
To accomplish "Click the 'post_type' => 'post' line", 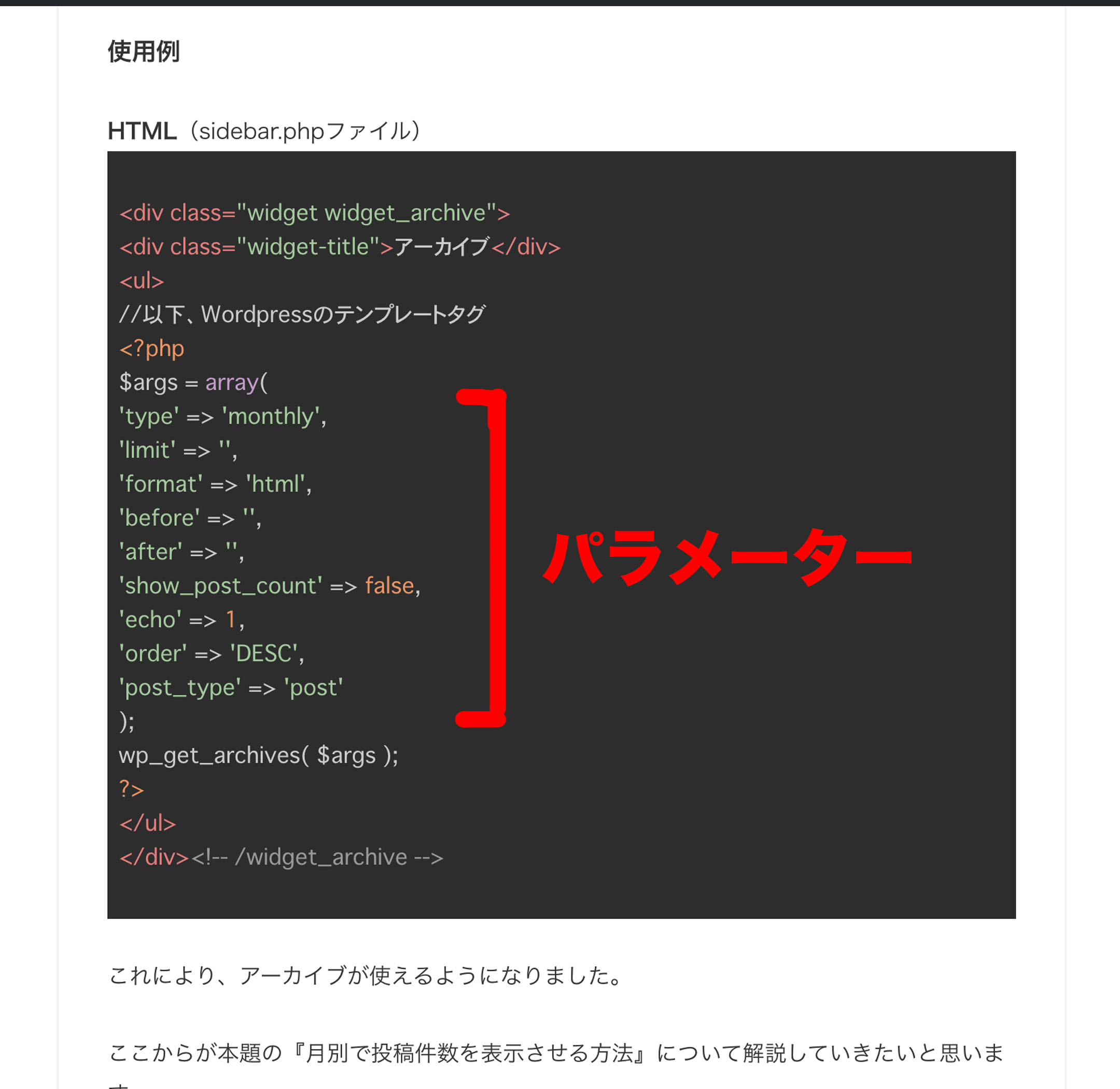I will [231, 688].
